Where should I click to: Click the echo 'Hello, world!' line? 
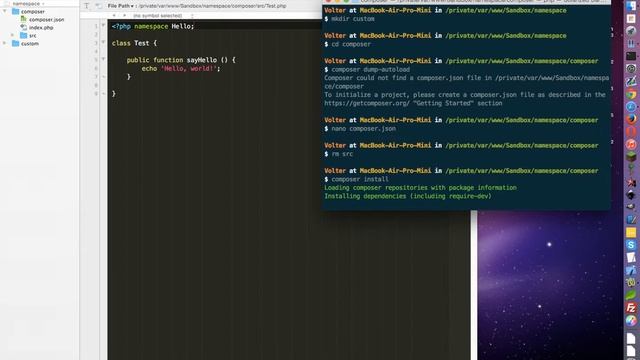(x=181, y=69)
